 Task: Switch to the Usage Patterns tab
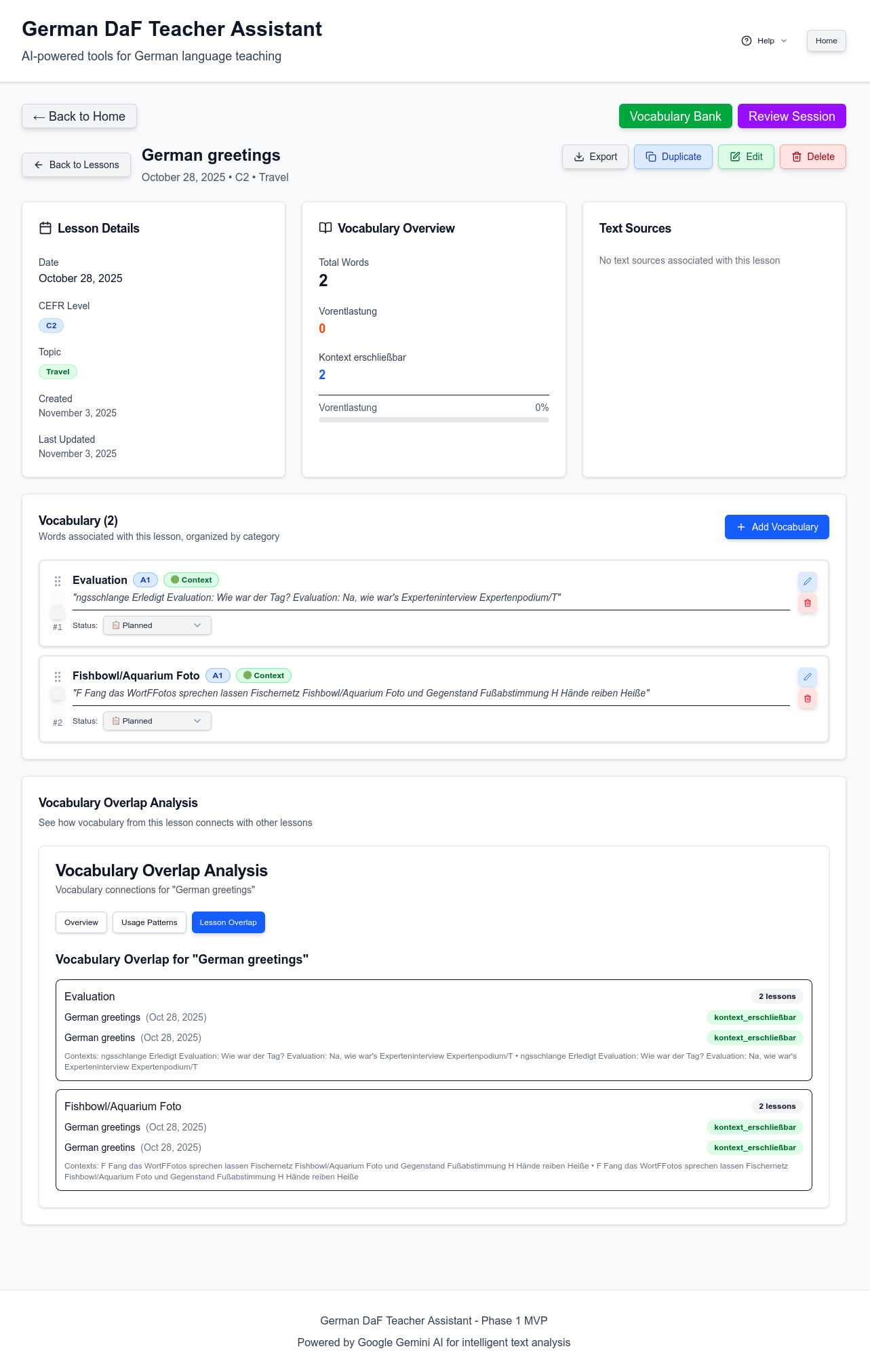pos(149,922)
